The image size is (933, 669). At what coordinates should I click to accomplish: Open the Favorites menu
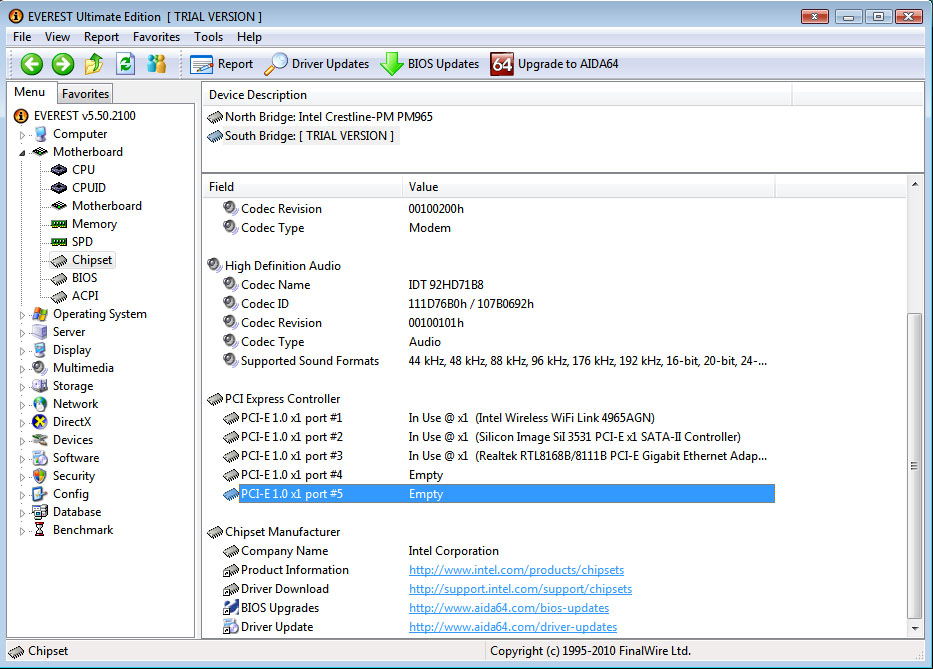pyautogui.click(x=156, y=37)
